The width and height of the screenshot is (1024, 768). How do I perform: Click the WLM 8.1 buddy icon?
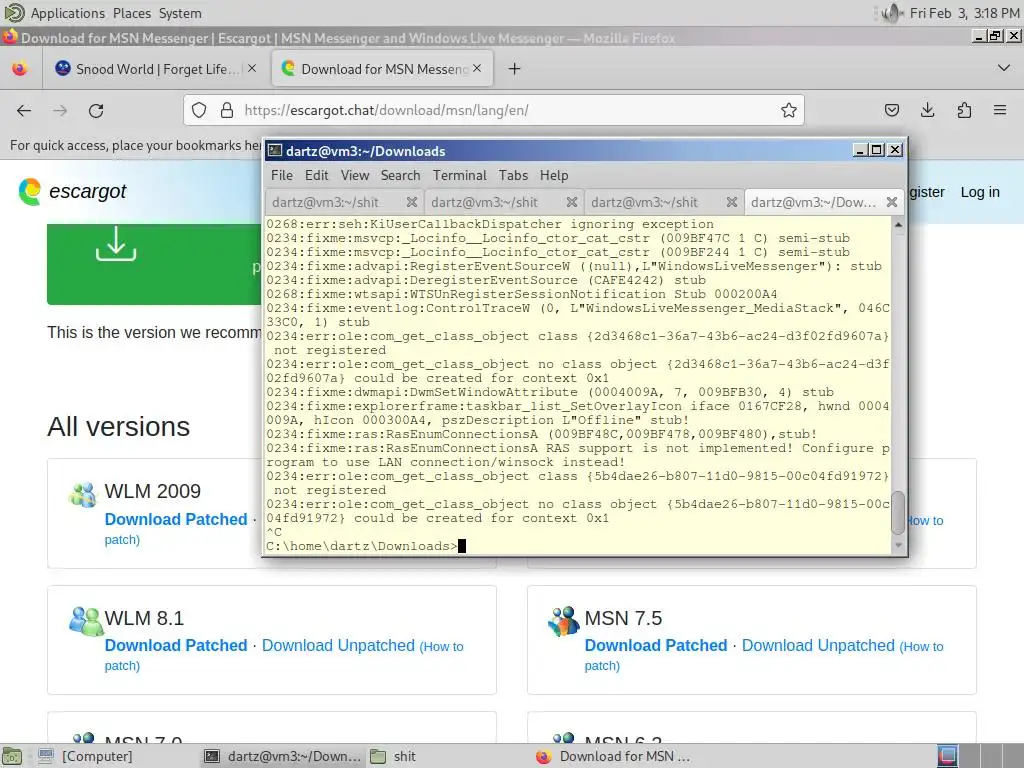86,621
